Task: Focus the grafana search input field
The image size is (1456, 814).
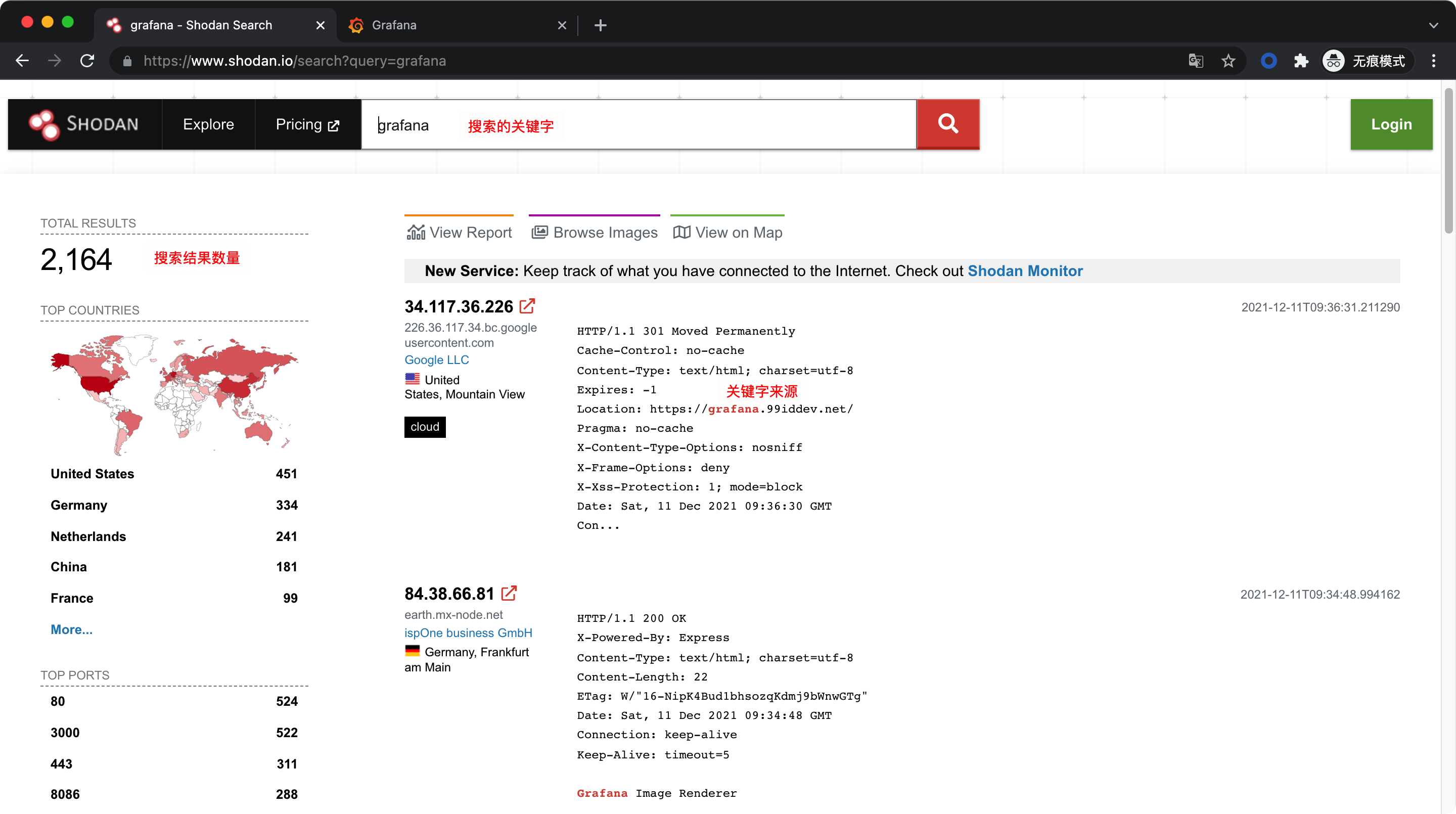Action: (639, 124)
